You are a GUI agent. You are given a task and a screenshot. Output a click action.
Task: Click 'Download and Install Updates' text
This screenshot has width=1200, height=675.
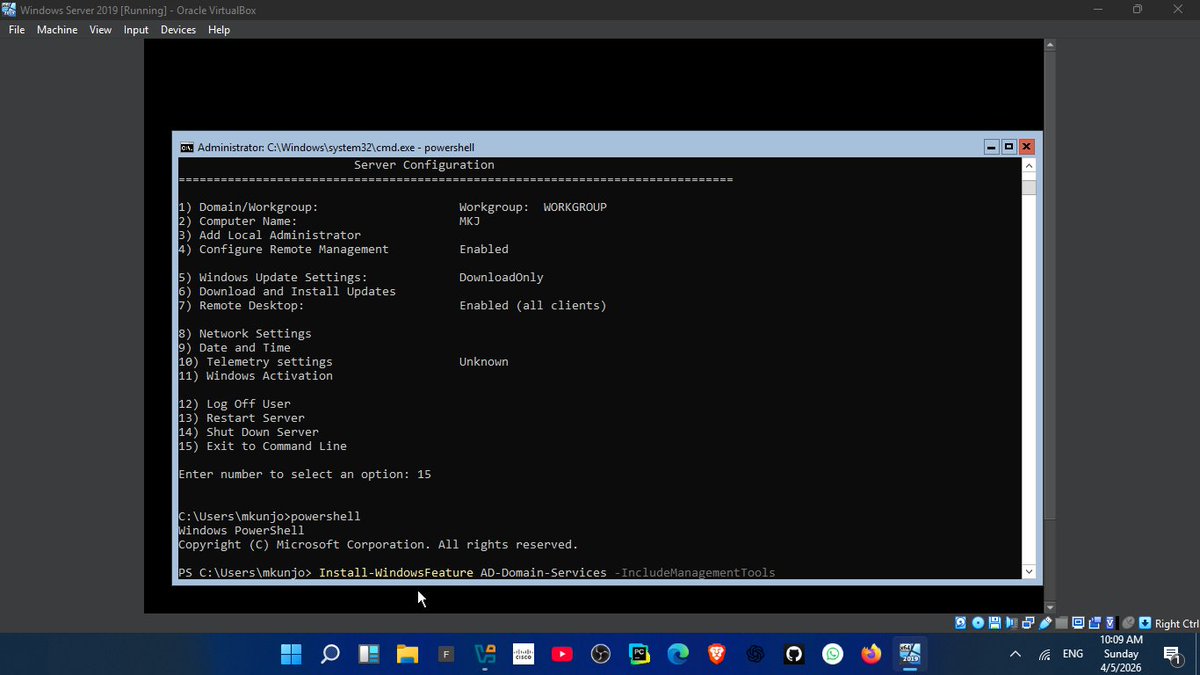coord(297,291)
